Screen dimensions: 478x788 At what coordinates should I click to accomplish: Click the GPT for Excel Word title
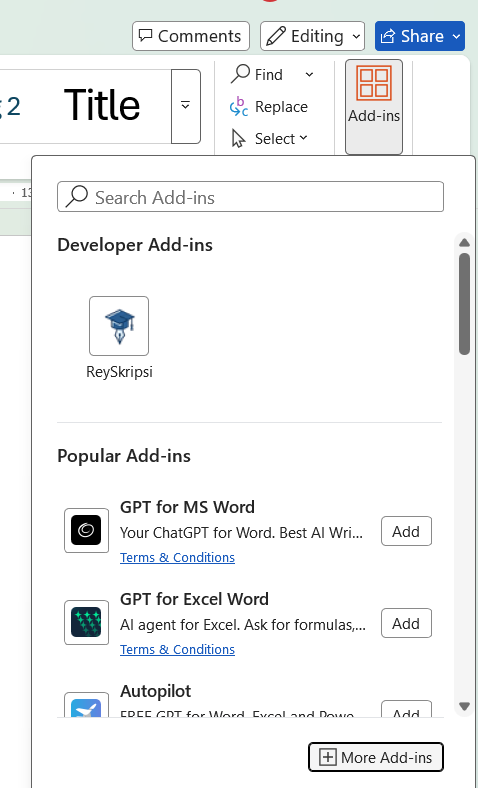coord(194,599)
